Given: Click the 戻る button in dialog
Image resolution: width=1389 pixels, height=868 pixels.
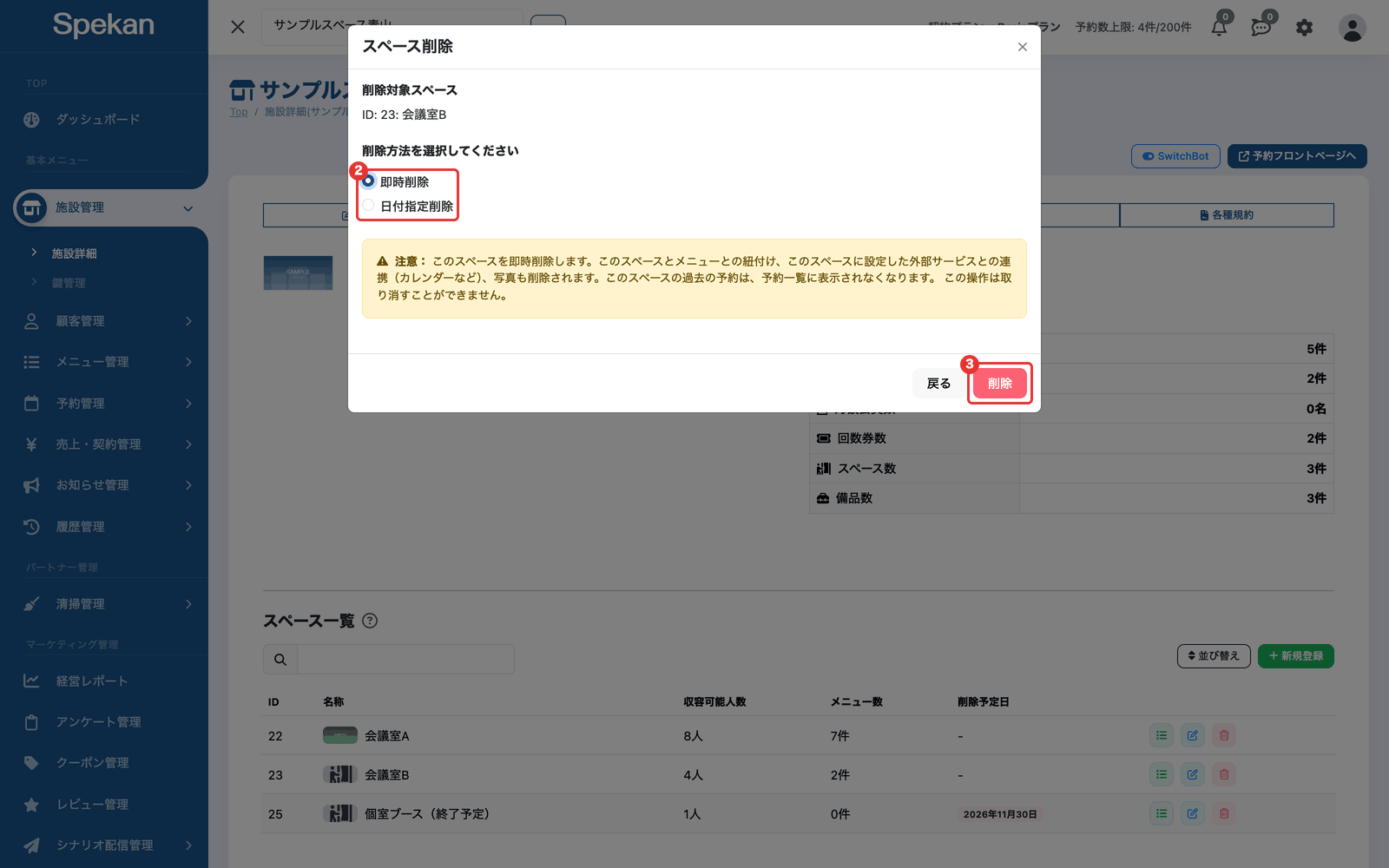Looking at the screenshot, I should point(938,383).
